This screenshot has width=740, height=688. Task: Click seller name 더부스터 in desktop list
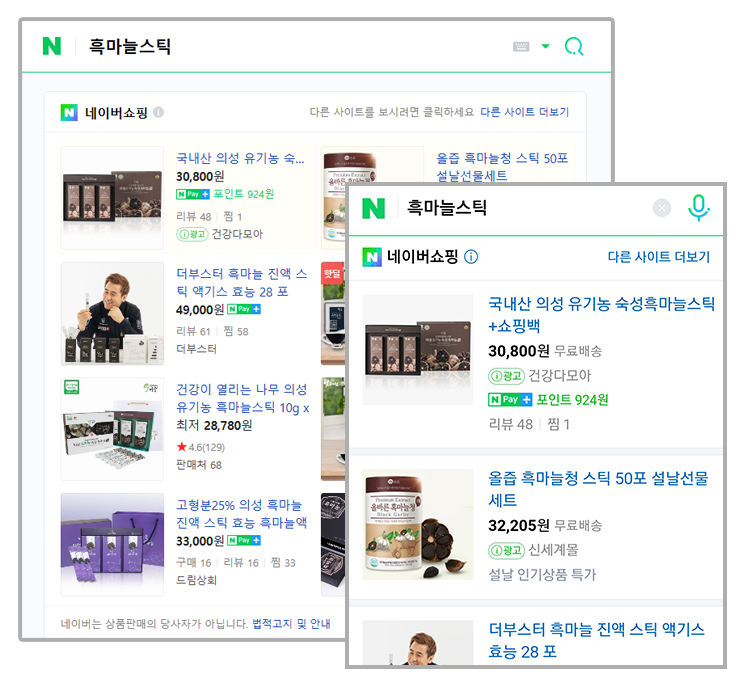click(196, 349)
